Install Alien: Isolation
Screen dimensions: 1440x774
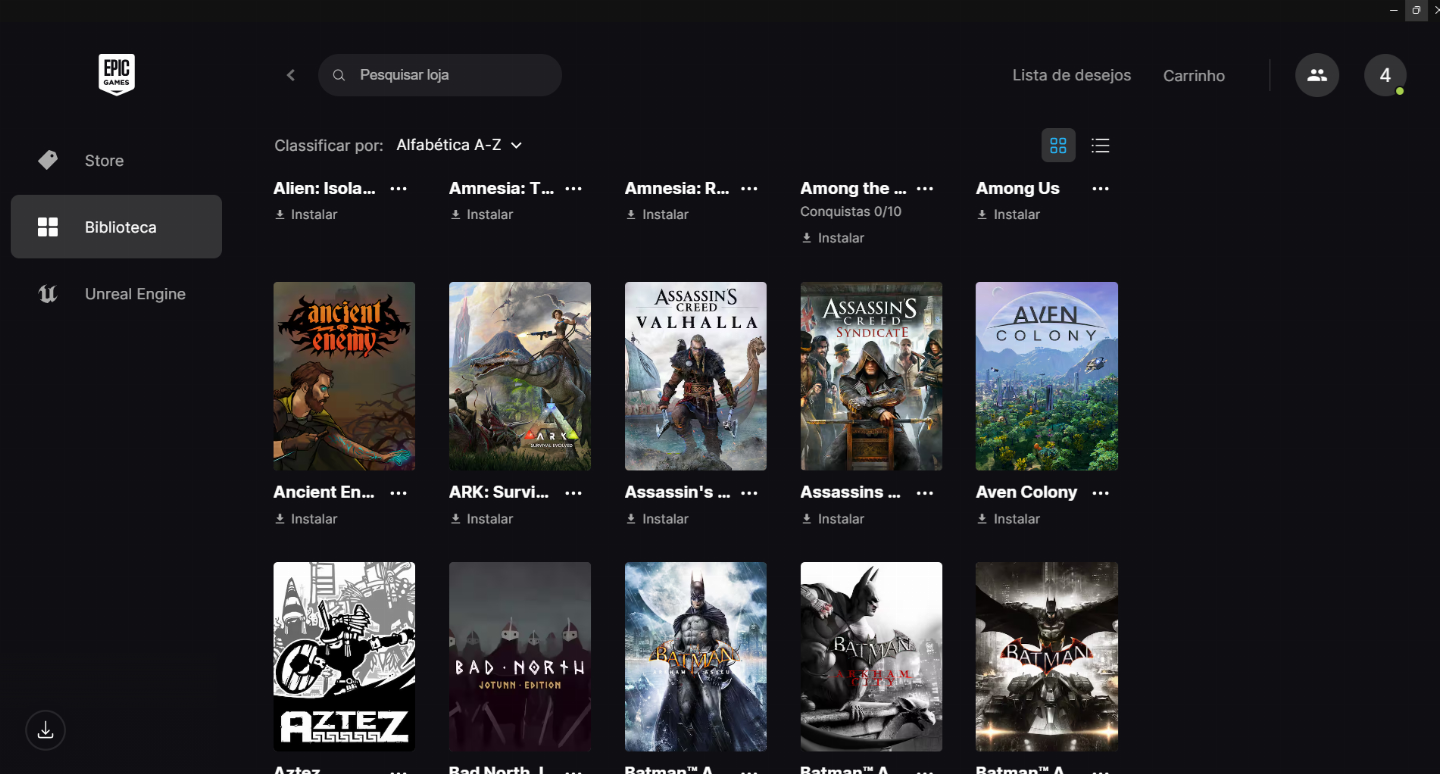(306, 214)
